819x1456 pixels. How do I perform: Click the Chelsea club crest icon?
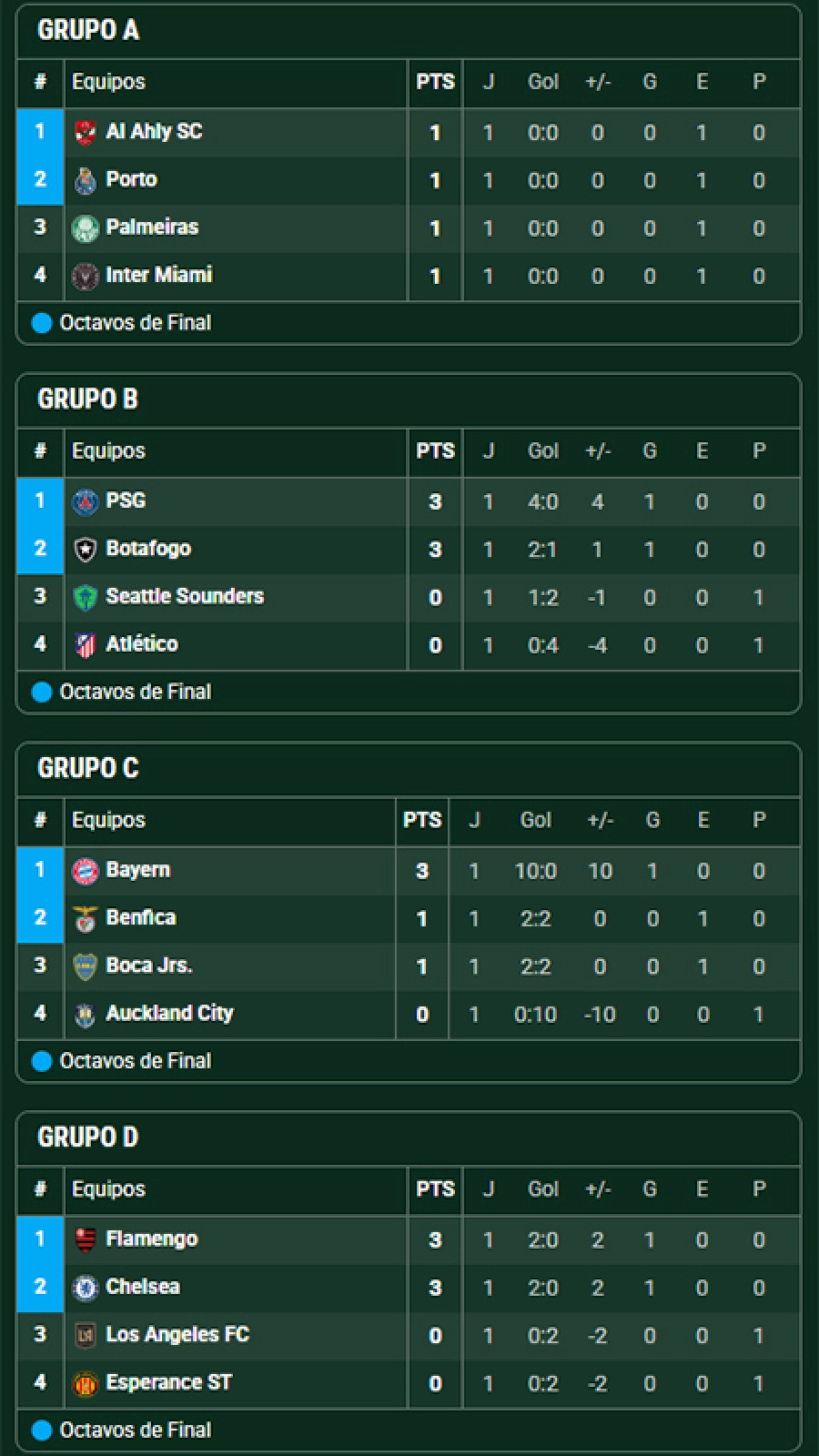(x=86, y=1288)
